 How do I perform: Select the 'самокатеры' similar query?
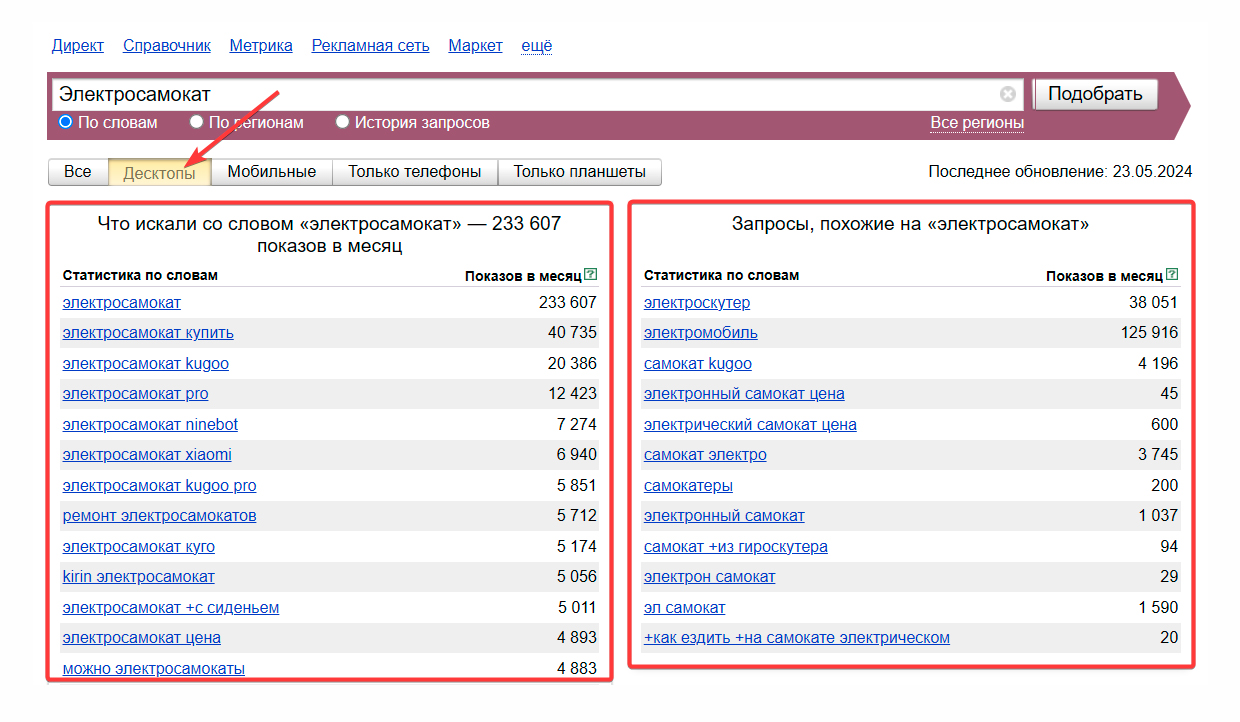tap(689, 486)
